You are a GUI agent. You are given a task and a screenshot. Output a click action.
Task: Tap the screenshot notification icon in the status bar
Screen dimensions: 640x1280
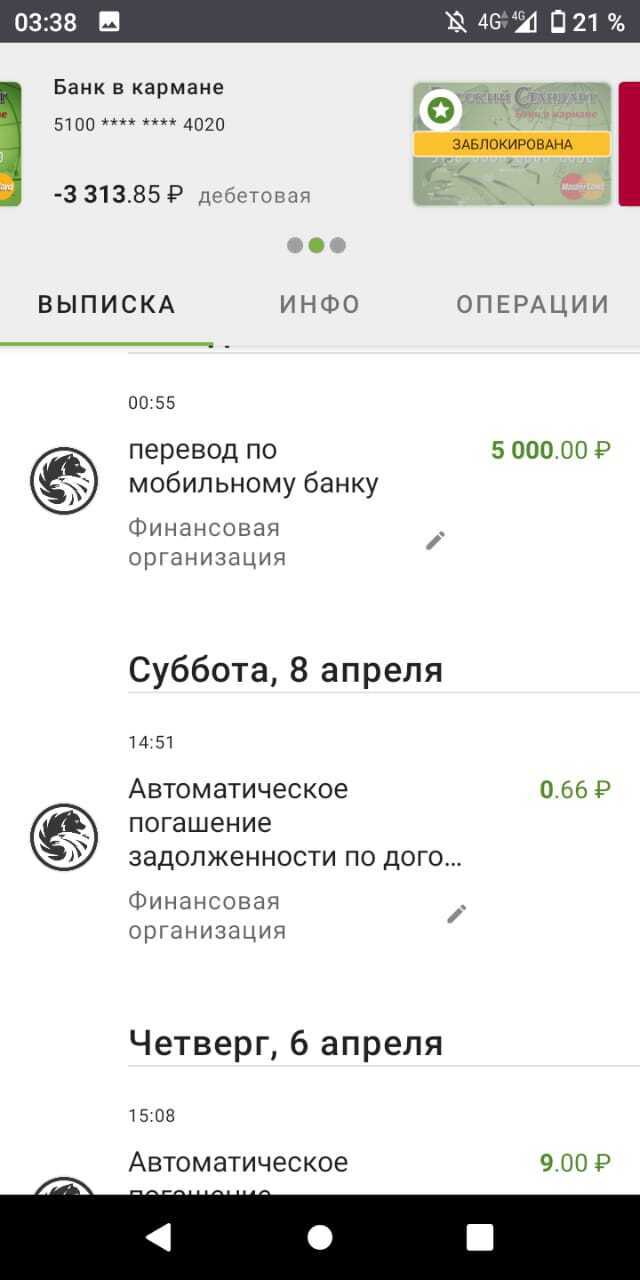click(x=110, y=22)
